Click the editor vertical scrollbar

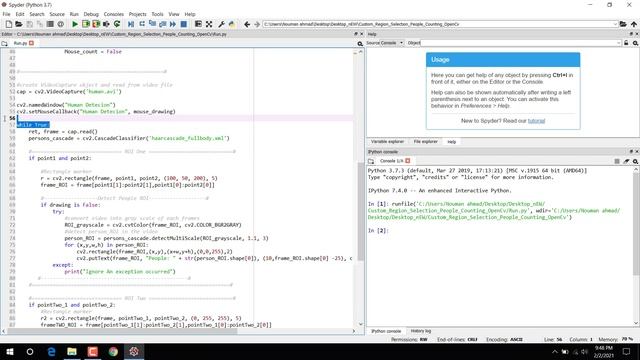[361, 211]
